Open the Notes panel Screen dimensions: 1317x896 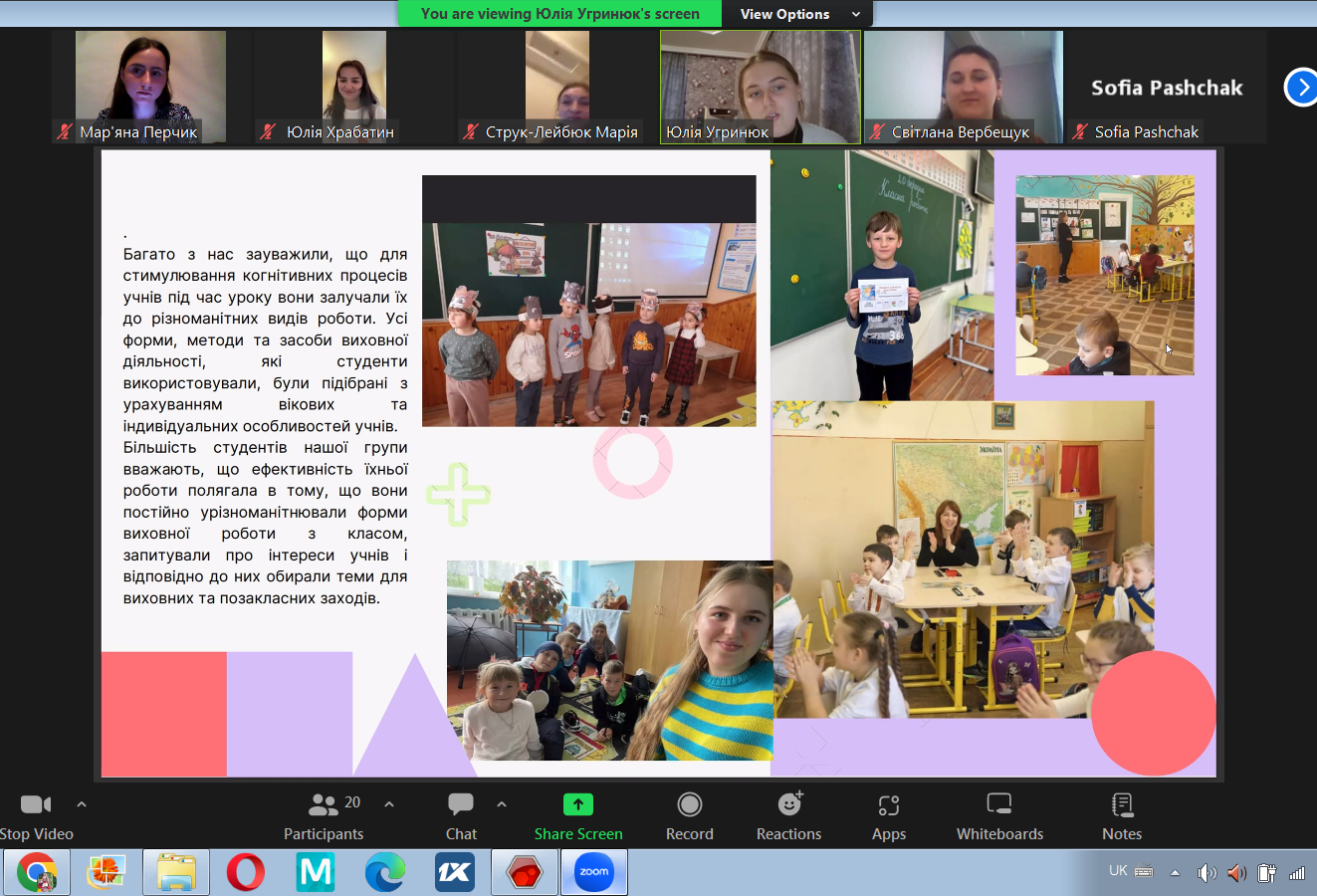click(x=1121, y=815)
